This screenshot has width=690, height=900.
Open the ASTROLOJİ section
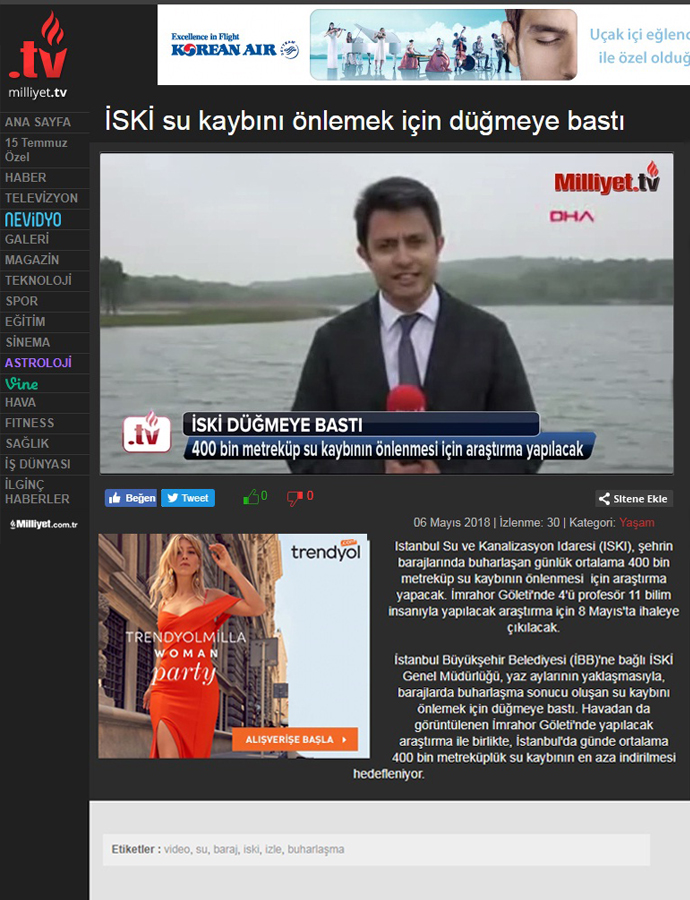click(x=38, y=363)
